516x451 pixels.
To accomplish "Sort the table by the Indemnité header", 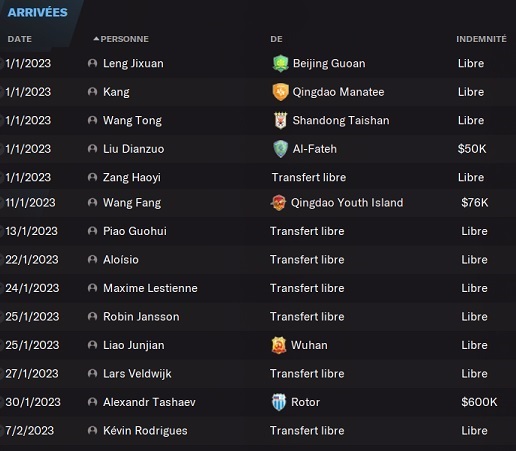I will [481, 39].
